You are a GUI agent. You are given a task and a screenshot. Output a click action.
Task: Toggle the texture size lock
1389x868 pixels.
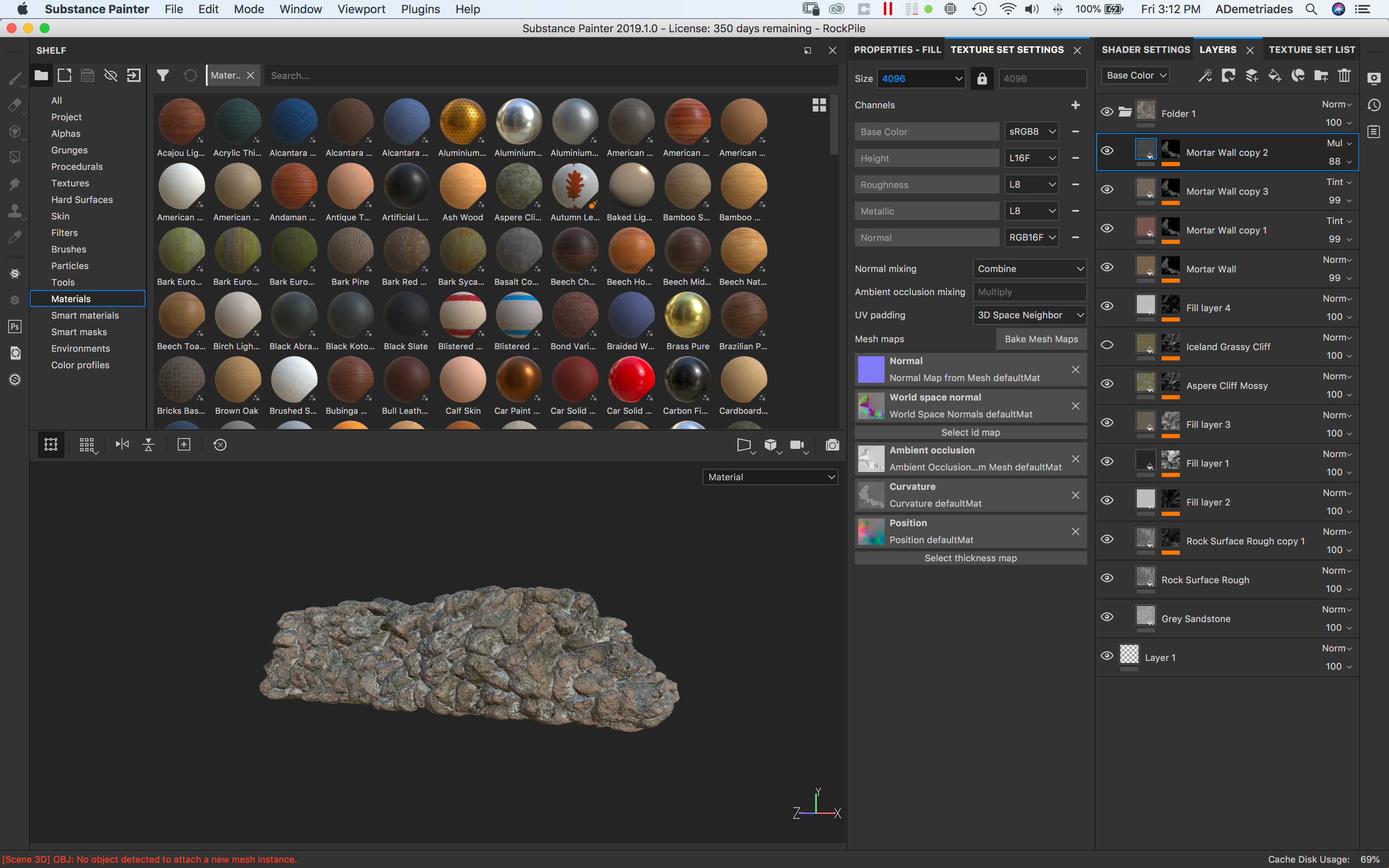pyautogui.click(x=982, y=79)
